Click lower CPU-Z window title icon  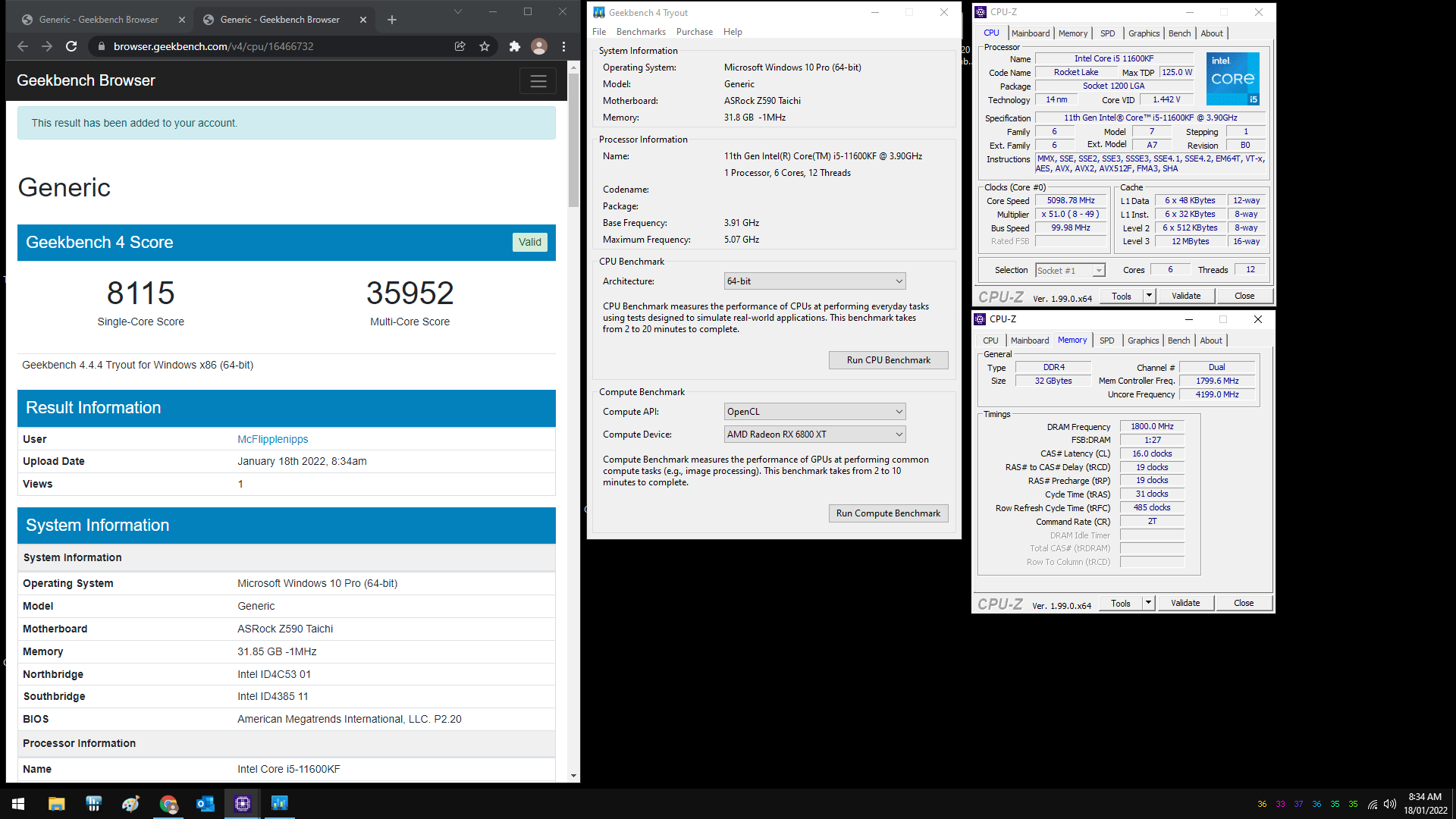click(x=980, y=319)
